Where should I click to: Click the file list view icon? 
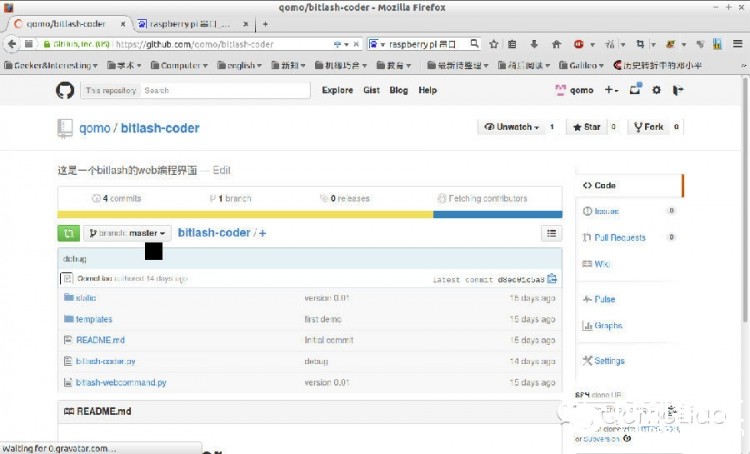551,233
